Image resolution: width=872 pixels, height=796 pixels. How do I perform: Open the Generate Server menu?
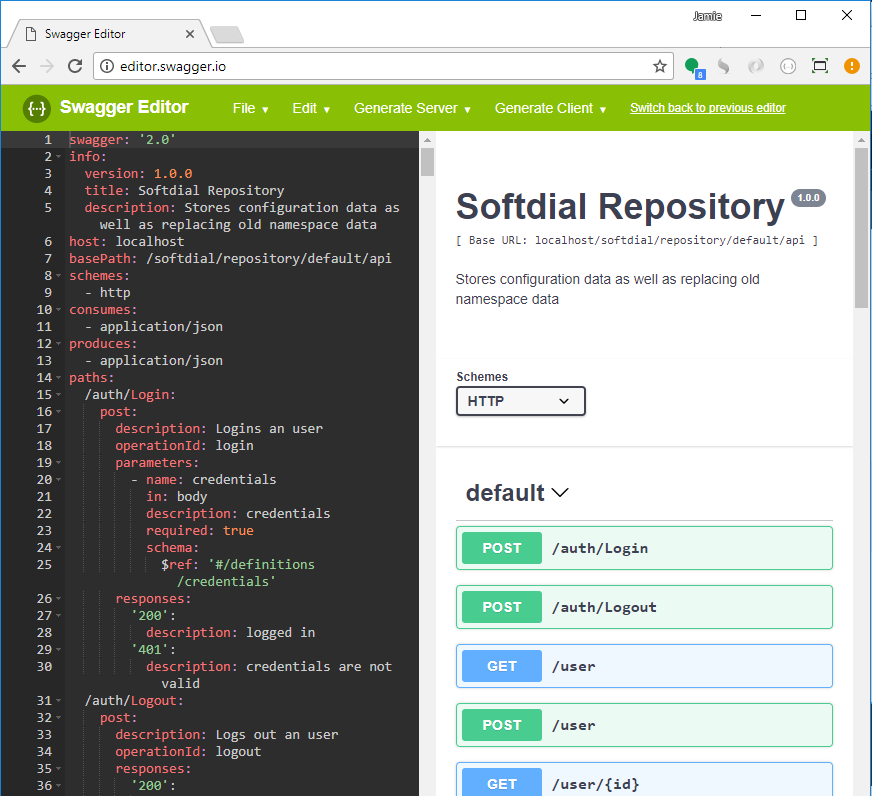412,108
